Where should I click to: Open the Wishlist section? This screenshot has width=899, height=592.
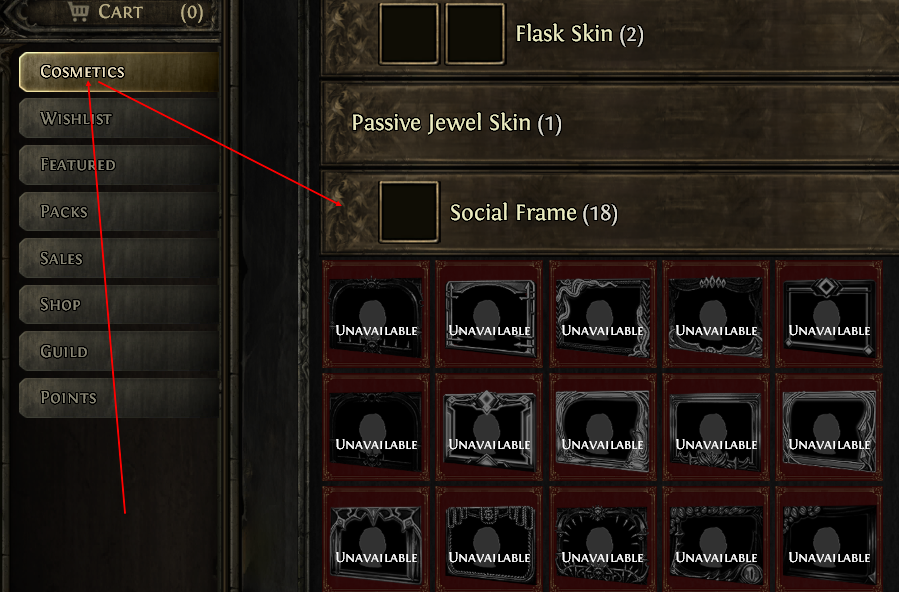(x=119, y=119)
